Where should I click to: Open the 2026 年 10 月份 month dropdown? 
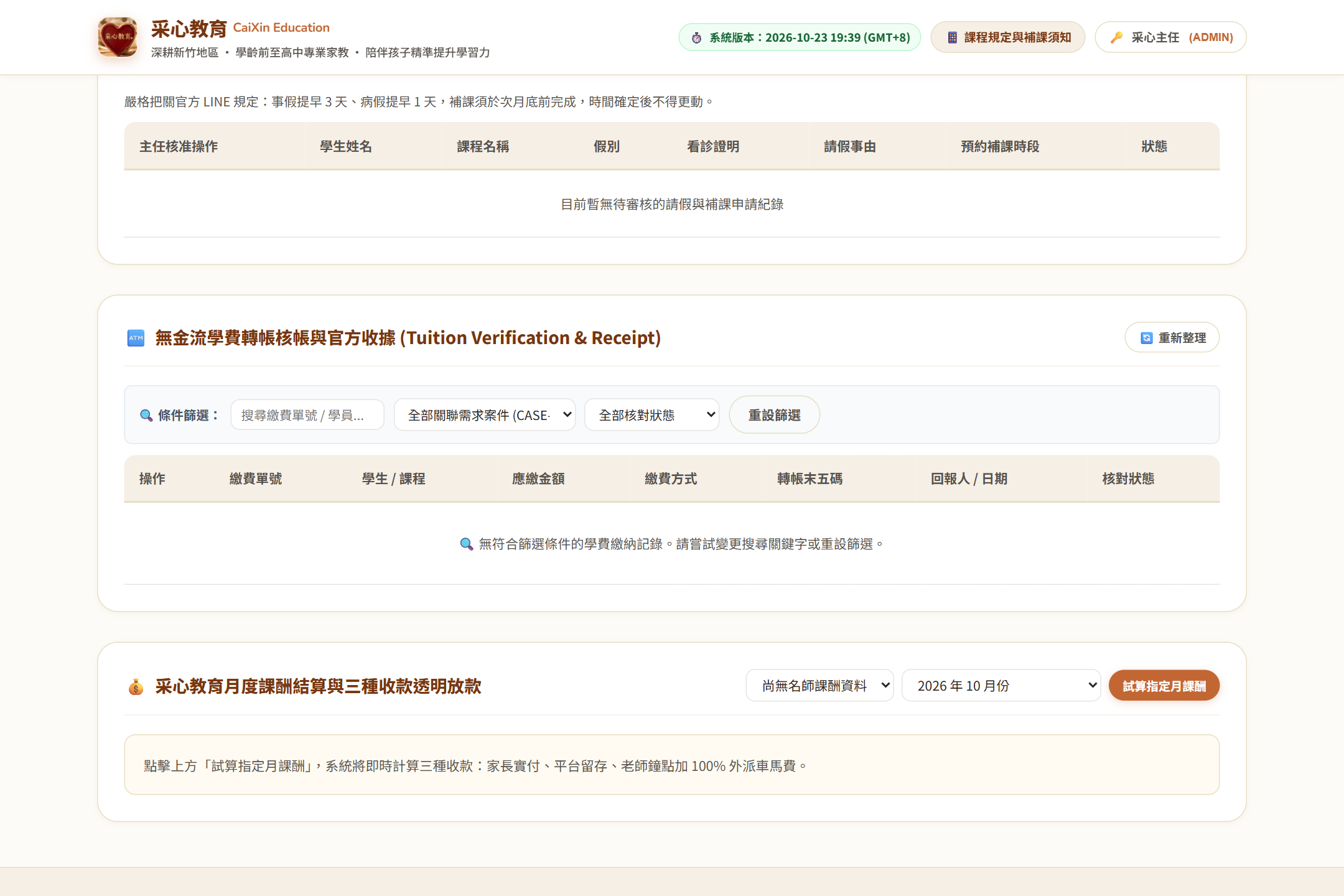[1001, 686]
